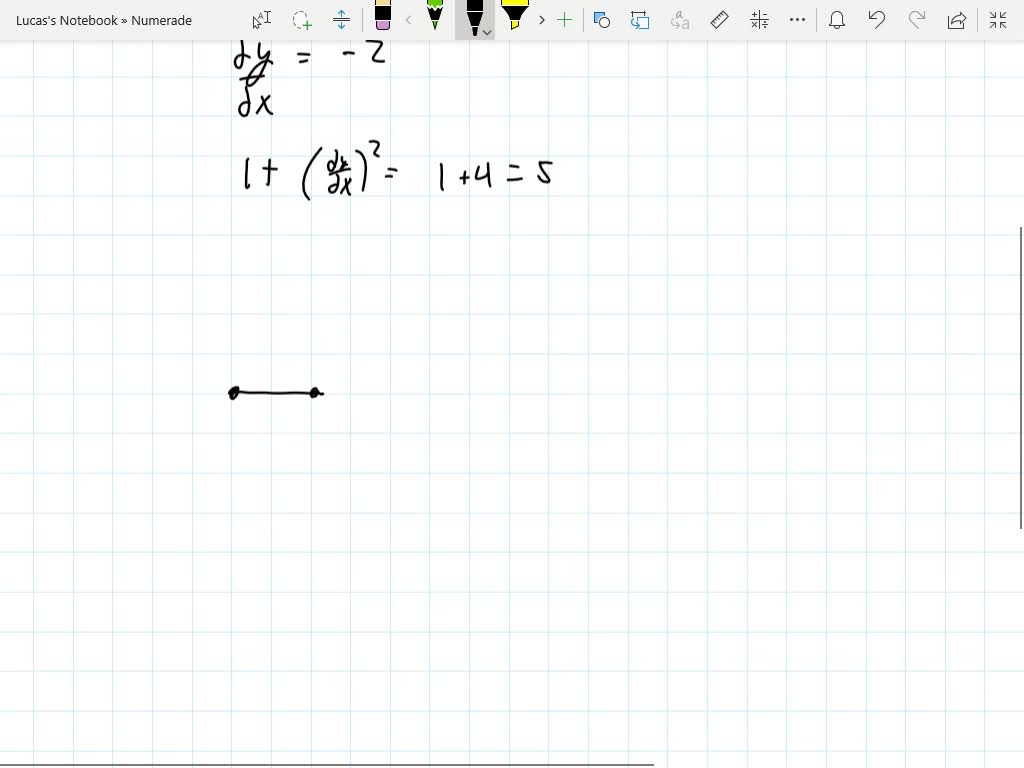Select the Eraser tool

click(383, 20)
